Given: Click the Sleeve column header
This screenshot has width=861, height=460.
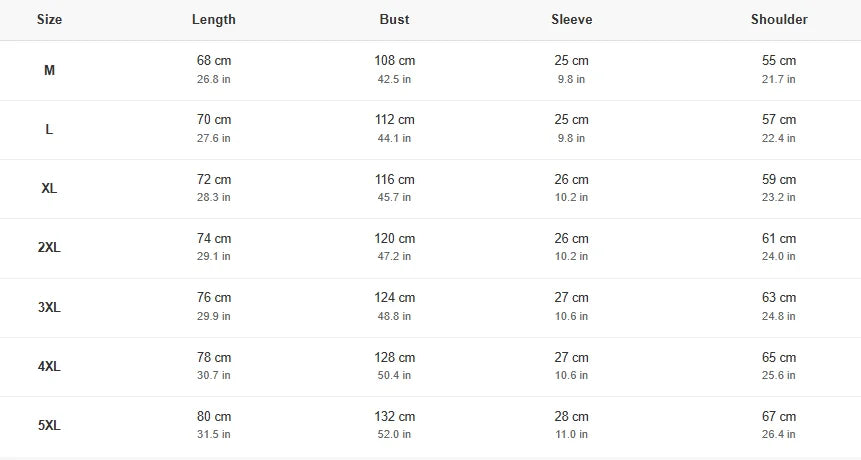Looking at the screenshot, I should click(x=571, y=19).
